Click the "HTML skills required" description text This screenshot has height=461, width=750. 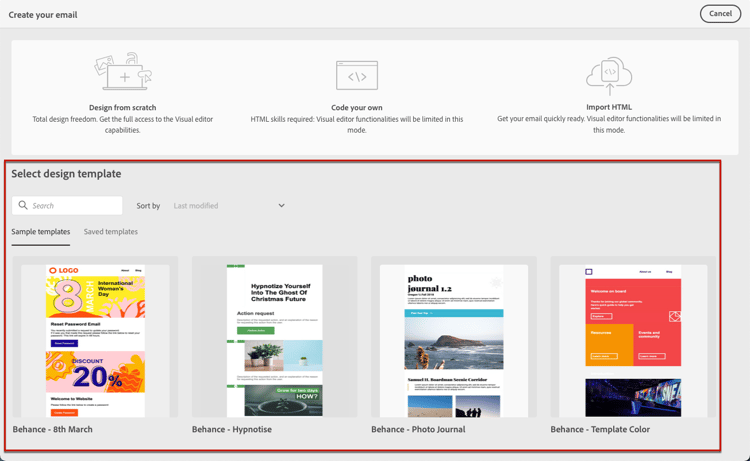click(x=357, y=124)
